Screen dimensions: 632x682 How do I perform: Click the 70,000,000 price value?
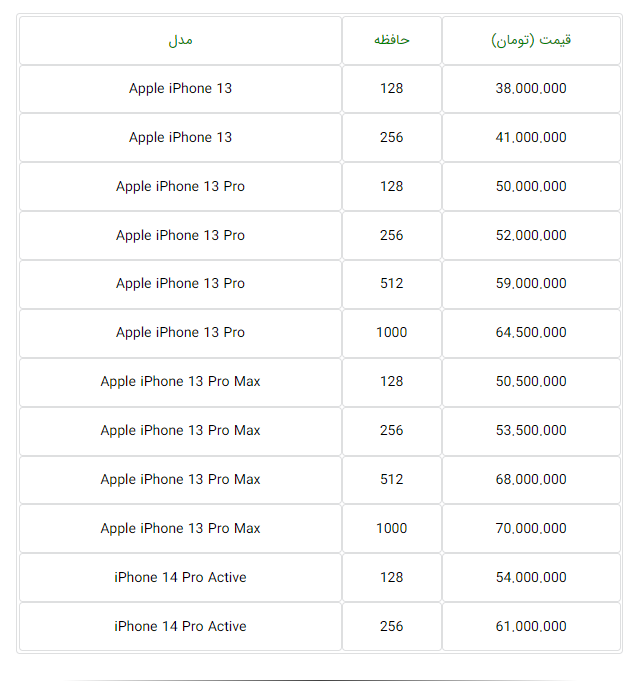click(x=531, y=528)
